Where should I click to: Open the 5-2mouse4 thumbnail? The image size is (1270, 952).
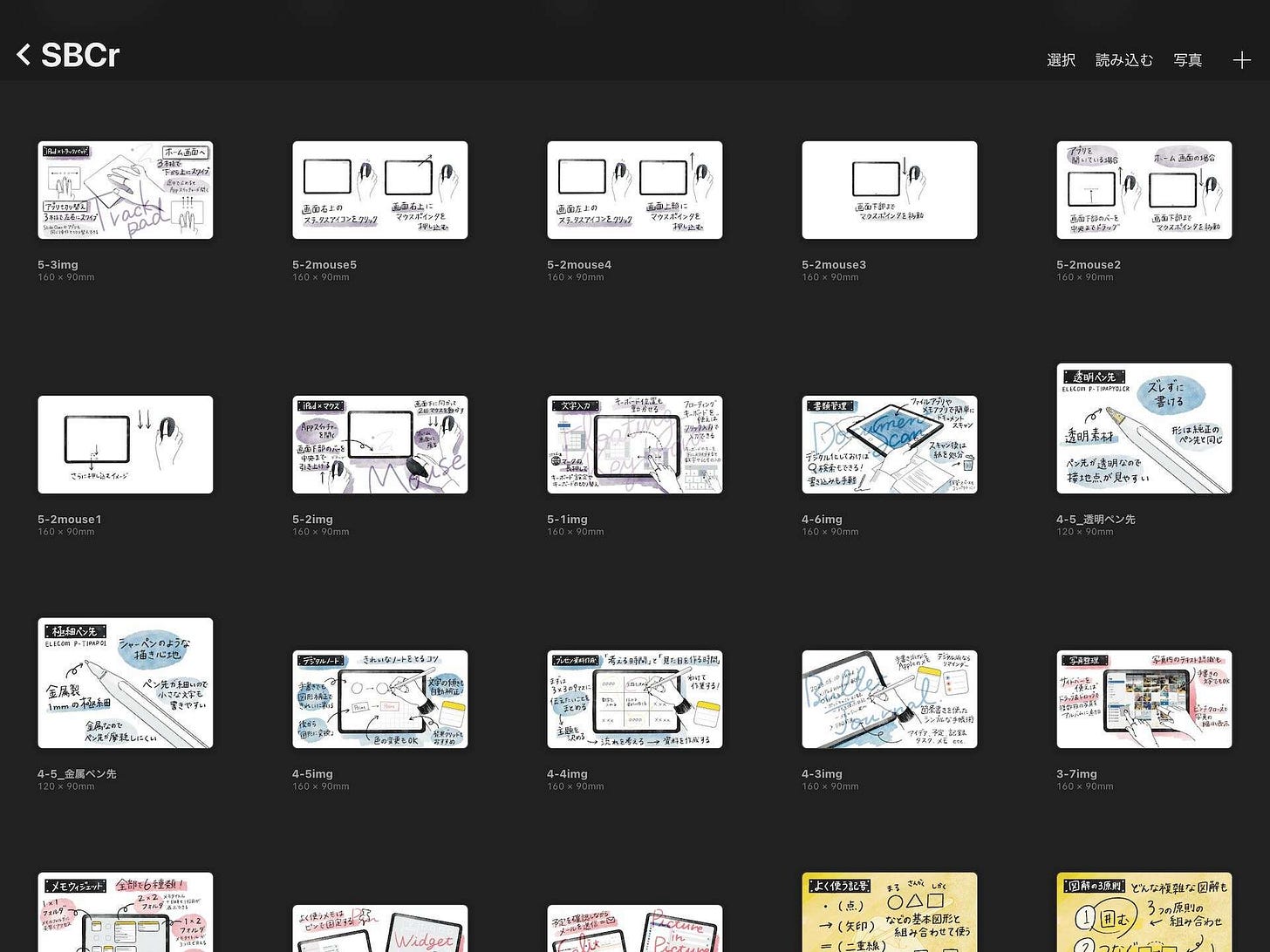point(635,190)
